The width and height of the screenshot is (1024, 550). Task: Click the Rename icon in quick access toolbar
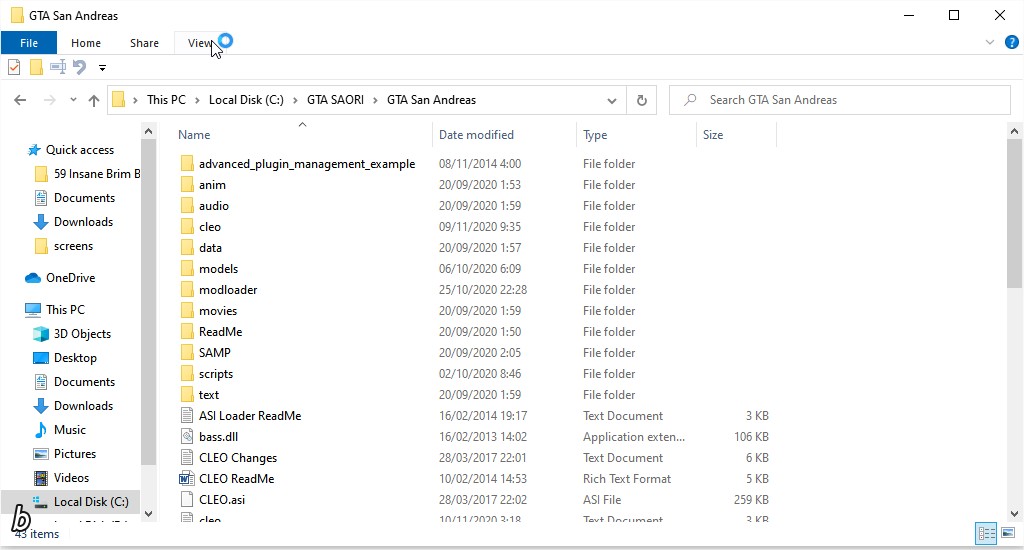58,67
